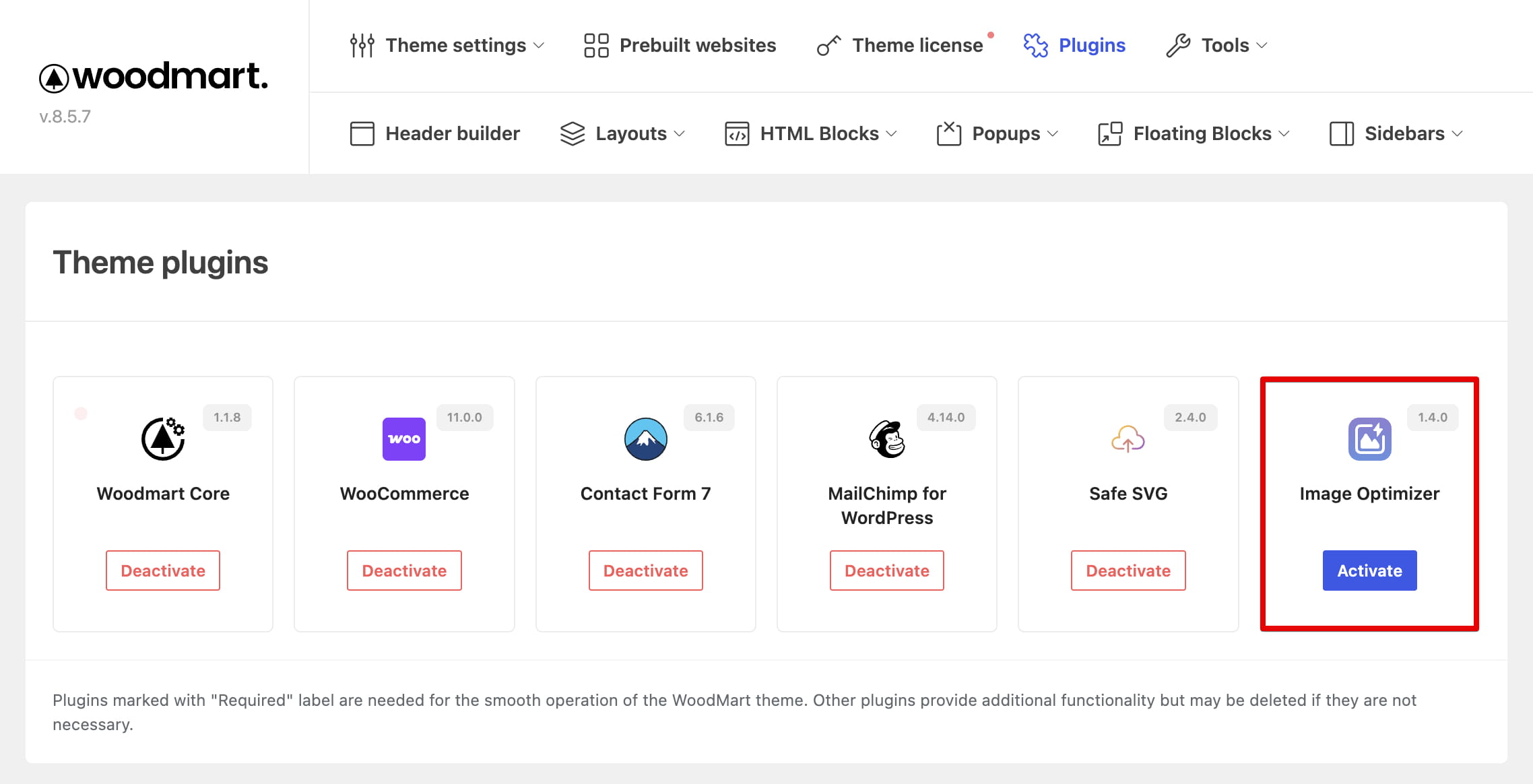Click the Header builder window icon

[362, 133]
